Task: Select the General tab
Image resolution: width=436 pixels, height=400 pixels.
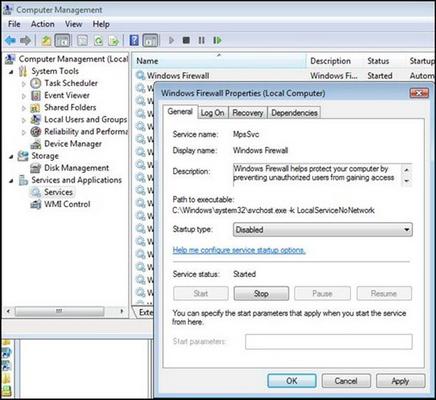Action: pos(180,112)
